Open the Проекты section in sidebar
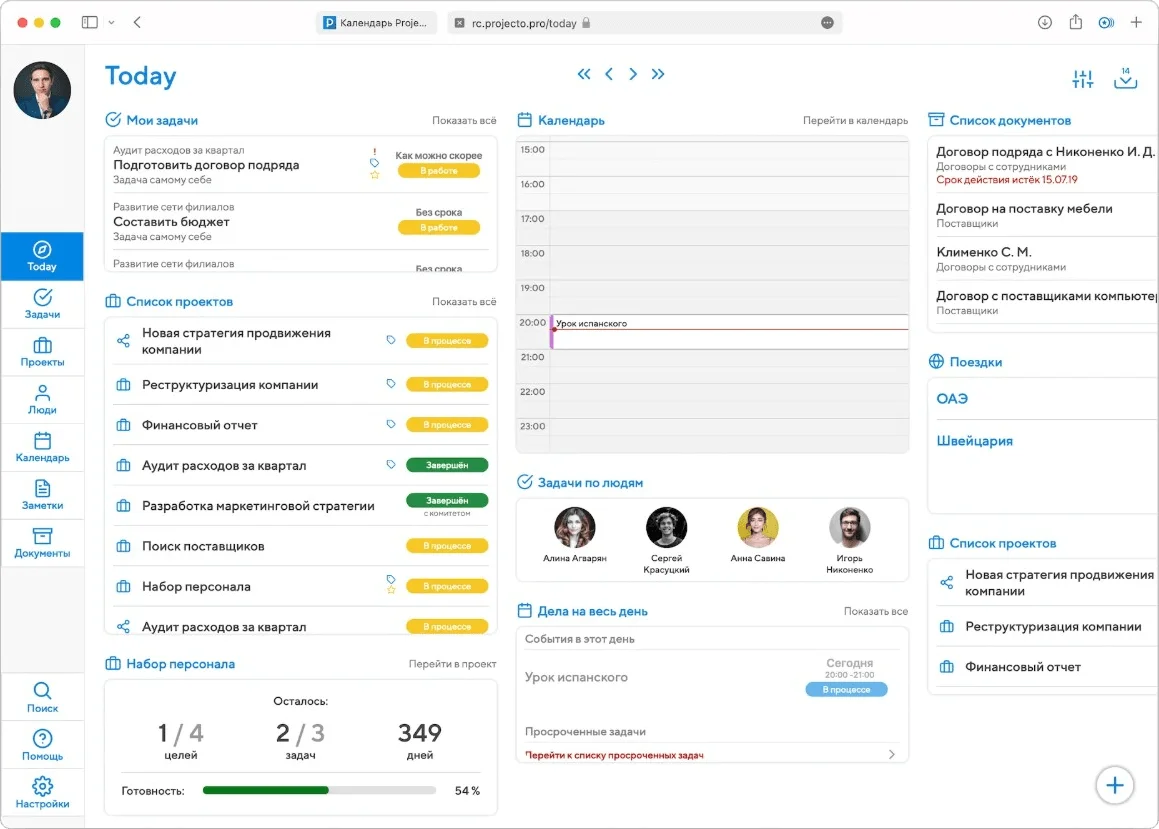The image size is (1159, 829). coord(42,352)
